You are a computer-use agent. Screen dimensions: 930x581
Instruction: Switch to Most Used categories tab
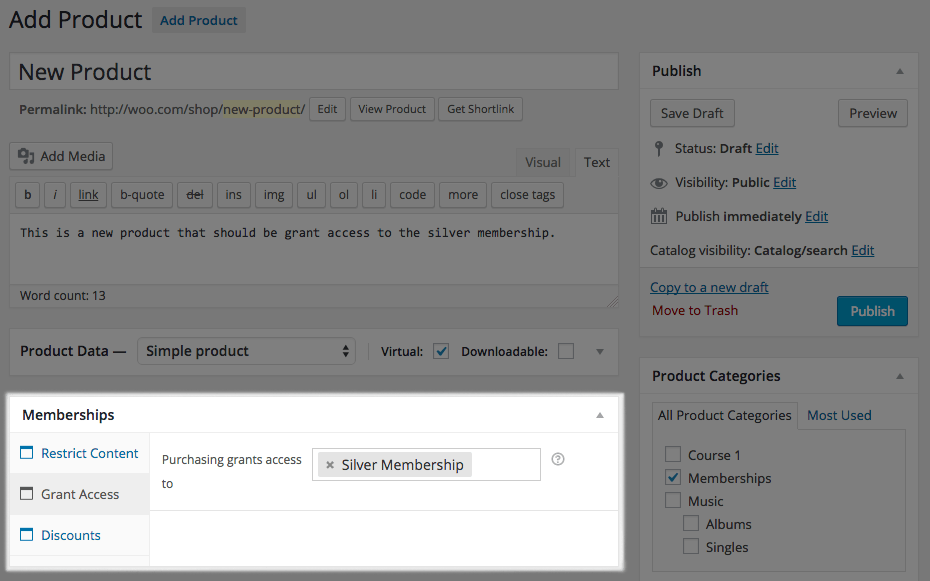pyautogui.click(x=839, y=415)
